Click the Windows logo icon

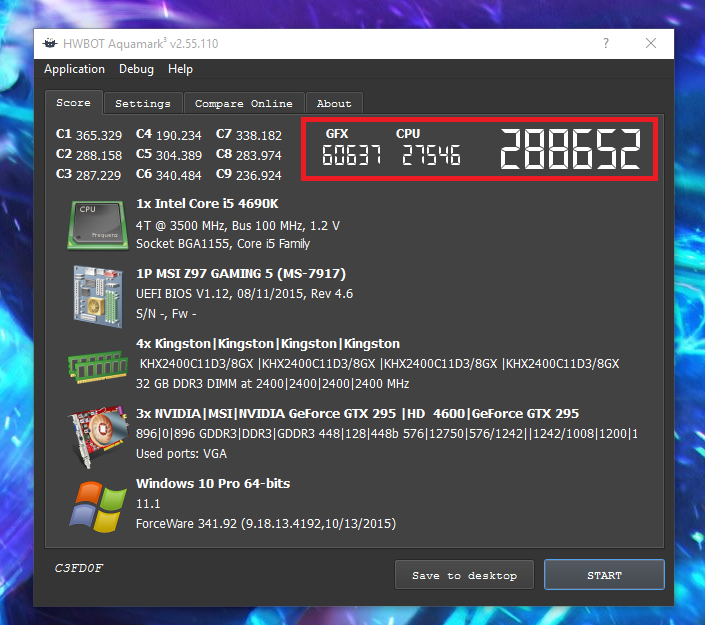click(98, 507)
